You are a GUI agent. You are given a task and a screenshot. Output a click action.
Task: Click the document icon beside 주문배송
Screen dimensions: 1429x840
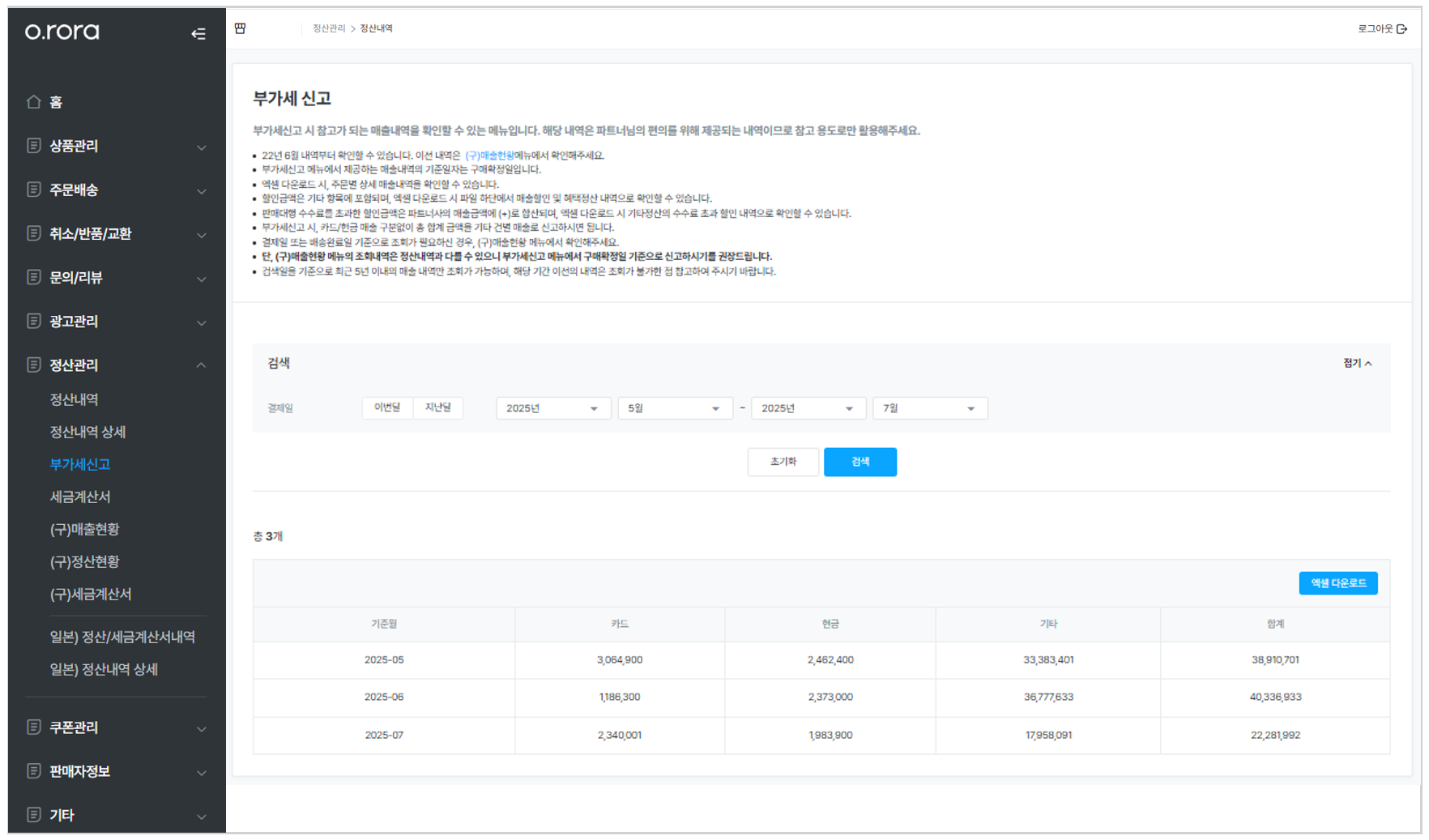33,189
